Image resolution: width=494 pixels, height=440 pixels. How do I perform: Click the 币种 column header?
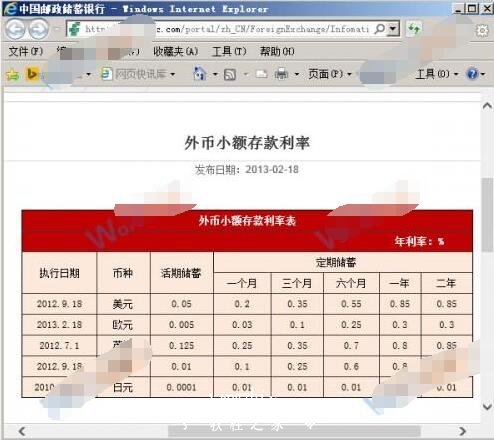tap(123, 273)
